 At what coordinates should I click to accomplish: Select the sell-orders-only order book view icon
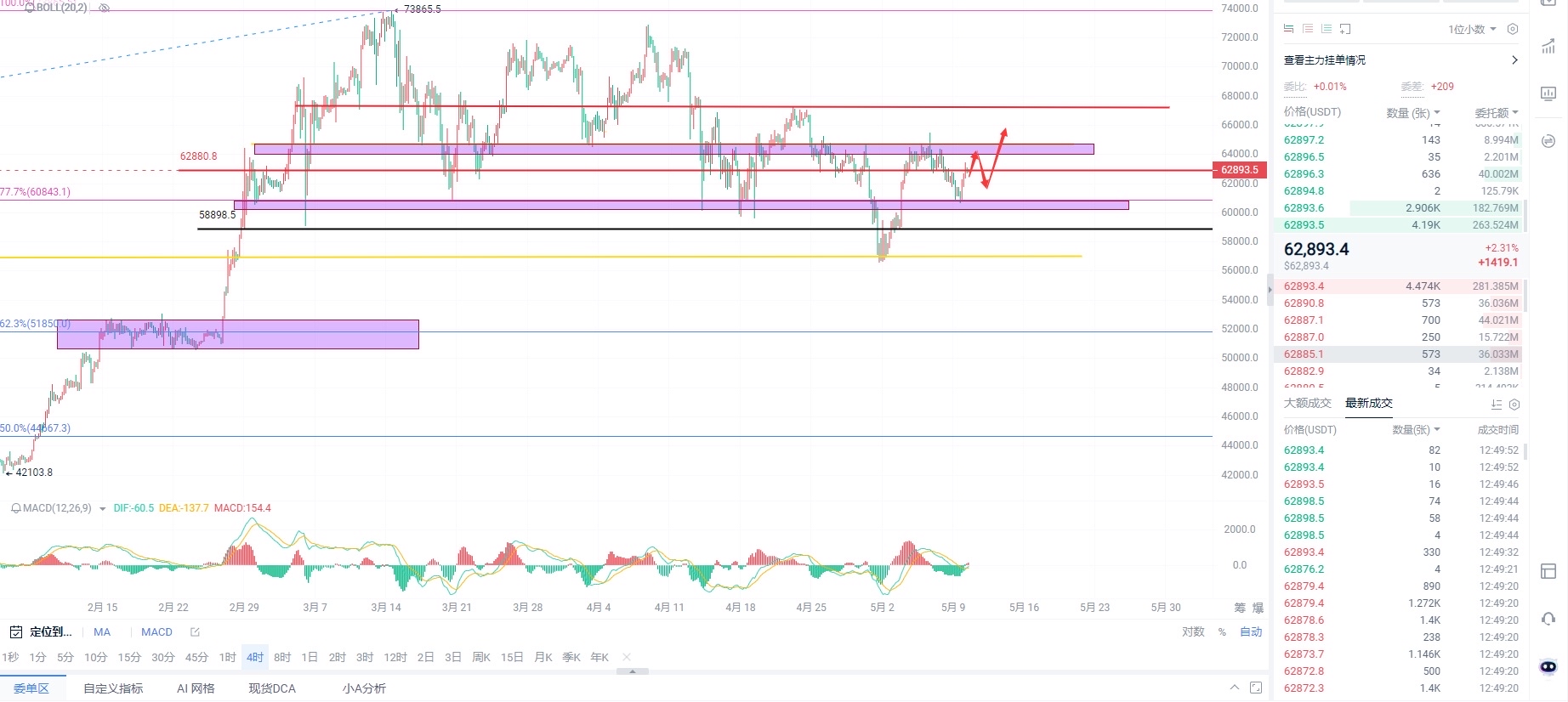coord(1307,29)
